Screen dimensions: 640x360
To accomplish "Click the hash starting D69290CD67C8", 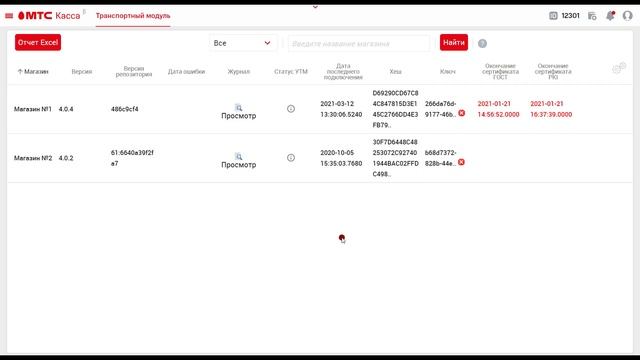I will pos(396,109).
